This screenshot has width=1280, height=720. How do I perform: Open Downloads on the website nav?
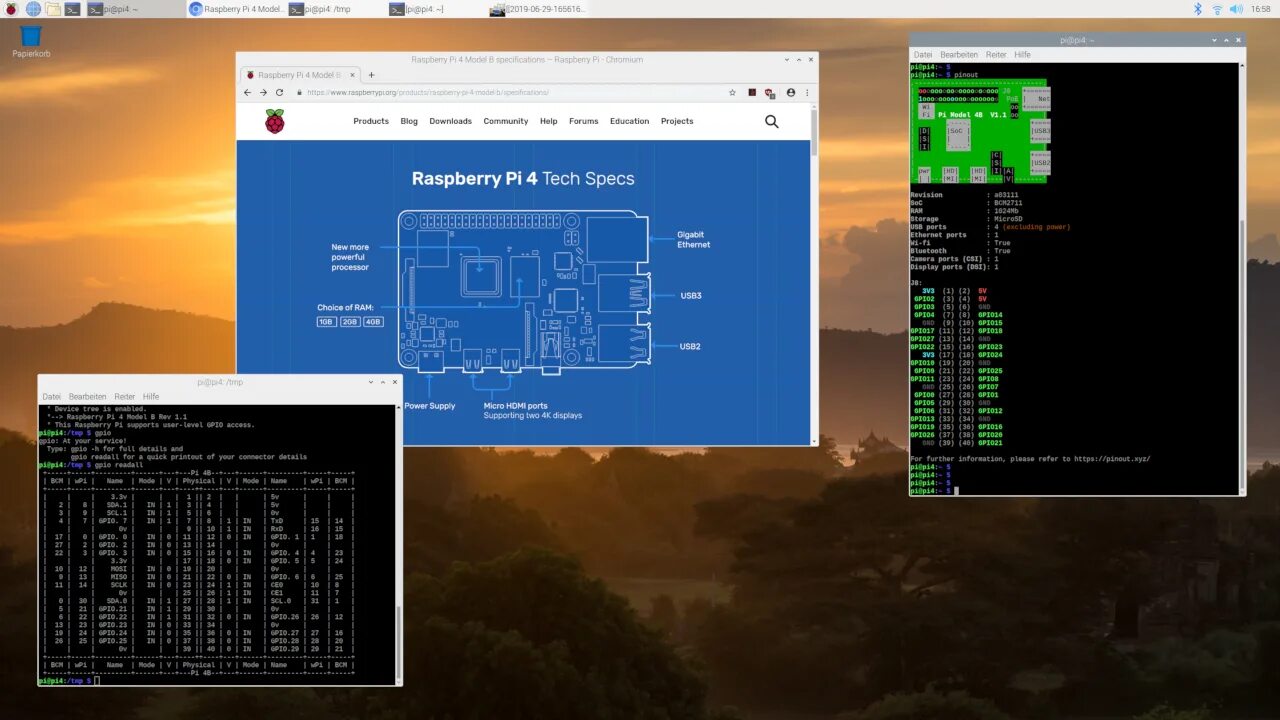point(451,121)
